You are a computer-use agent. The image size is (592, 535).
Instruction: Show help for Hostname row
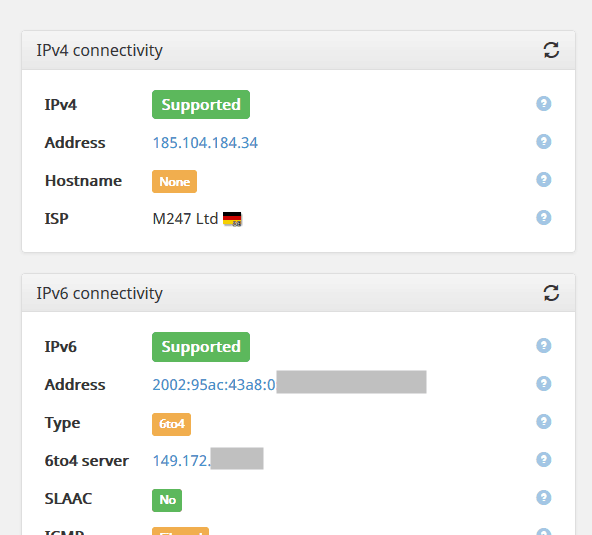tap(544, 179)
